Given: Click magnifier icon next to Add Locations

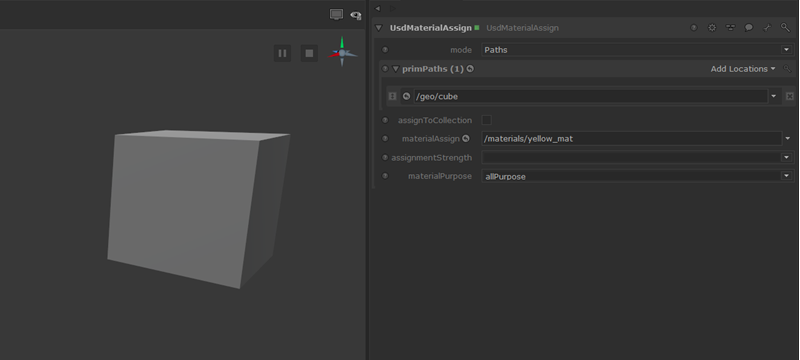Looking at the screenshot, I should point(787,69).
